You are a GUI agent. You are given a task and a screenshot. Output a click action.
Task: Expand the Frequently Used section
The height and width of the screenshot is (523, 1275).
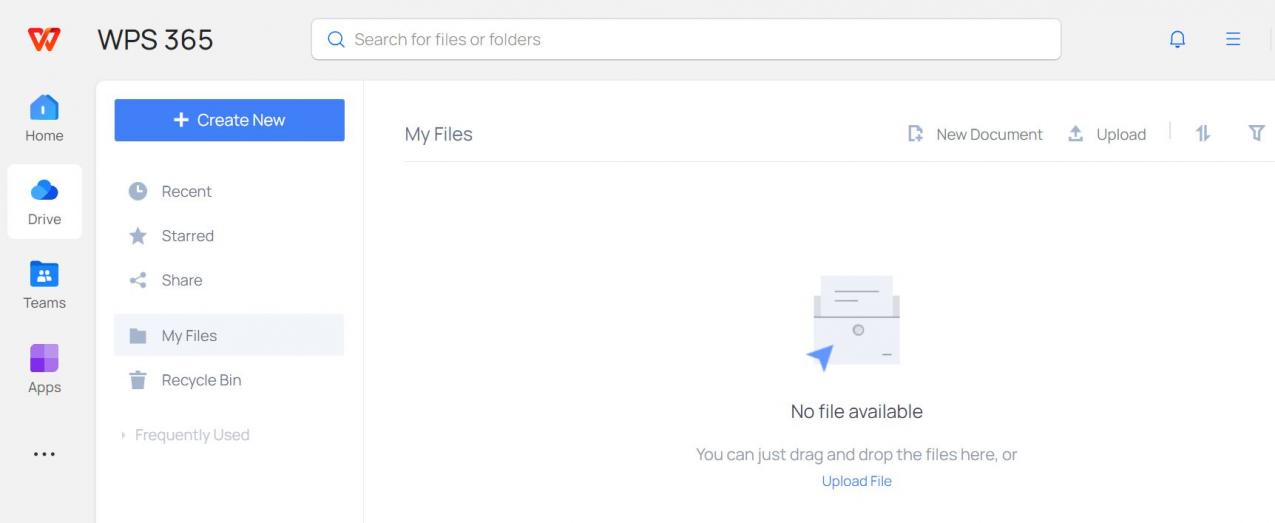coord(185,435)
